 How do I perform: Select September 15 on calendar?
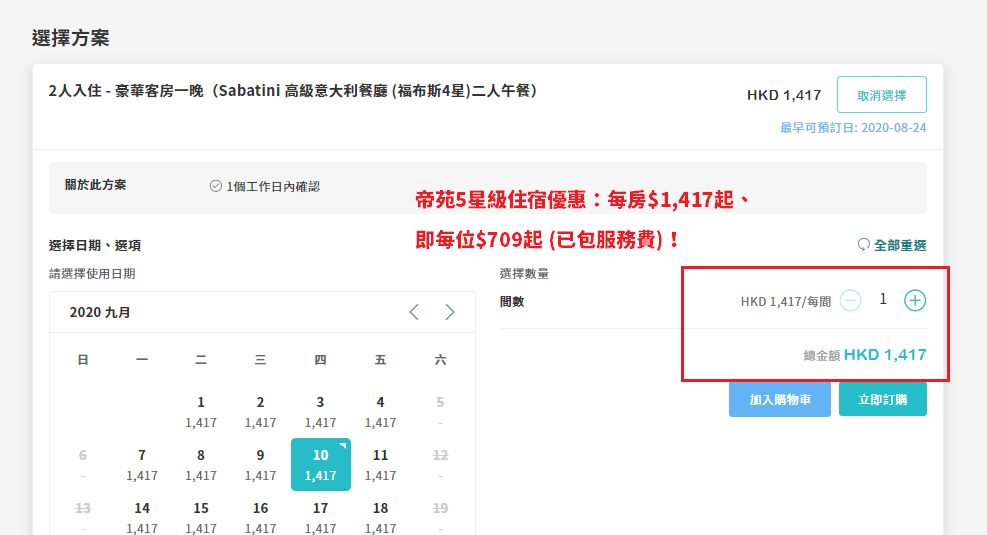pos(201,517)
